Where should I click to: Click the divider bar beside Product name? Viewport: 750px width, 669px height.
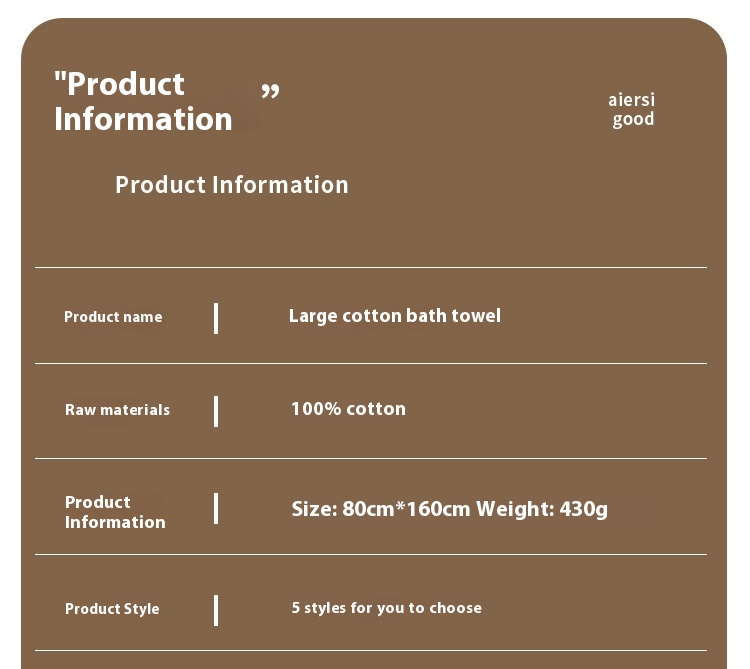coord(216,318)
